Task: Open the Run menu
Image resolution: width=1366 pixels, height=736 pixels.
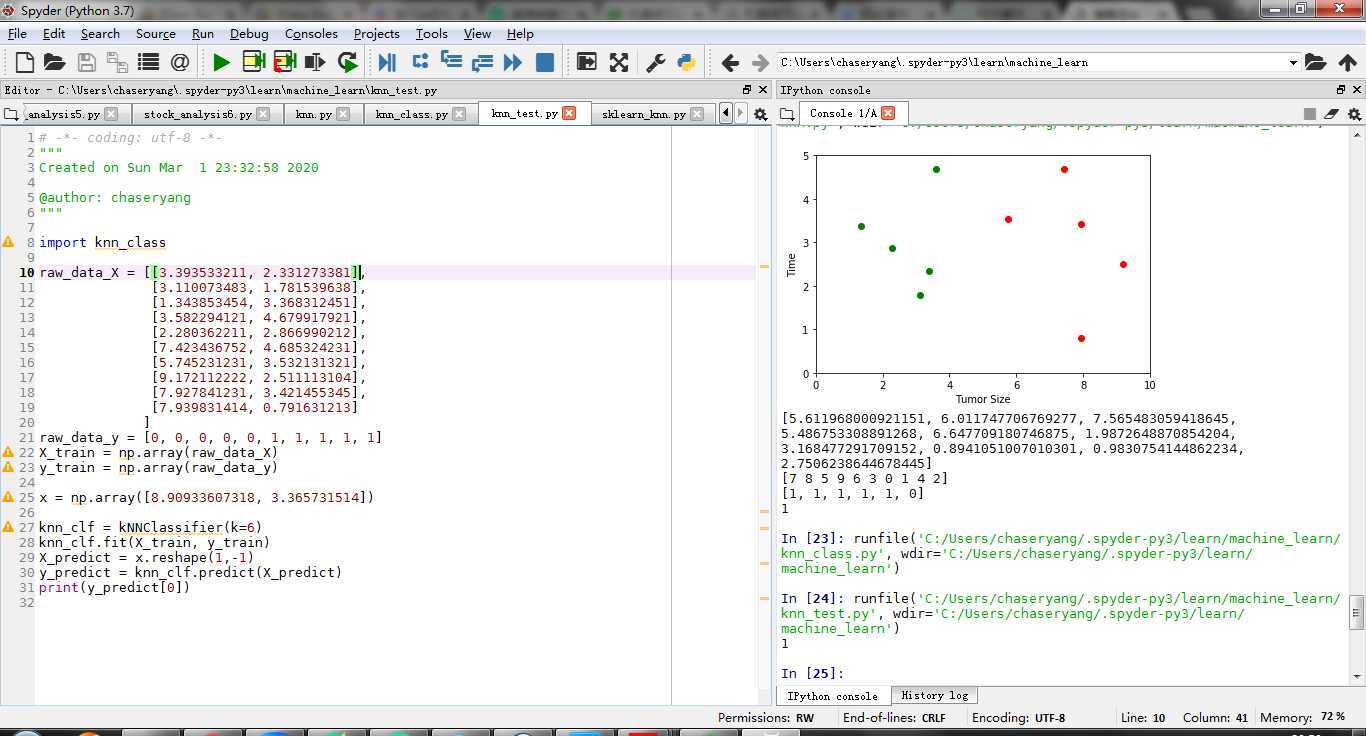Action: pos(203,33)
